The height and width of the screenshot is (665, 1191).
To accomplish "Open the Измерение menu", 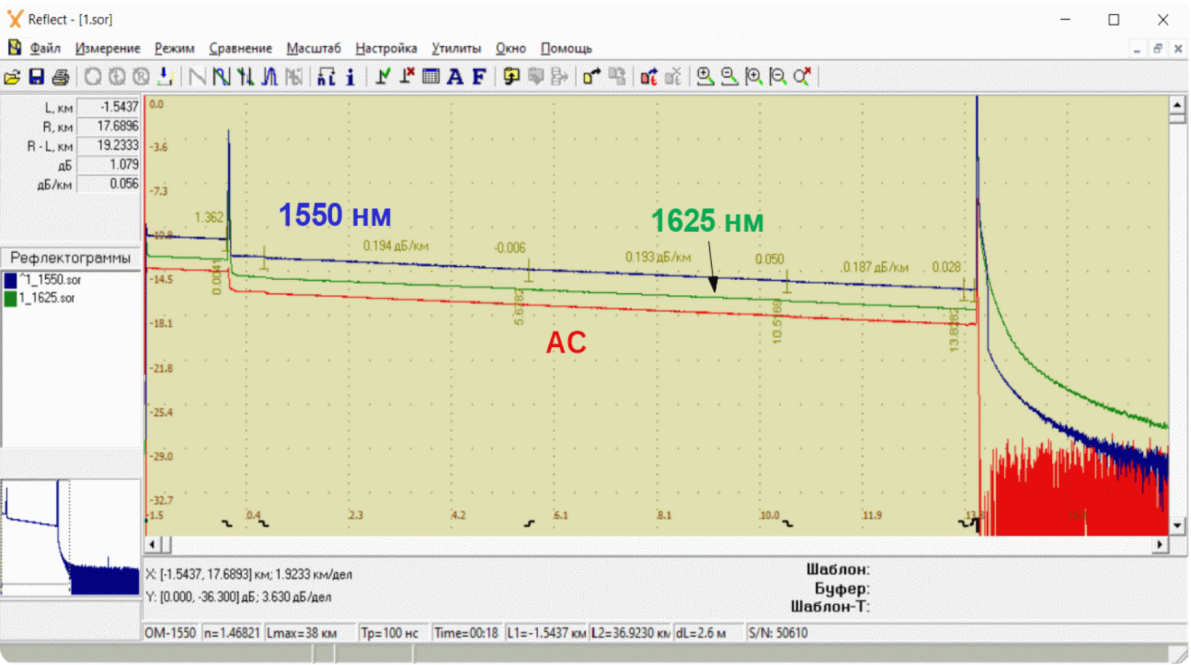I will [108, 49].
